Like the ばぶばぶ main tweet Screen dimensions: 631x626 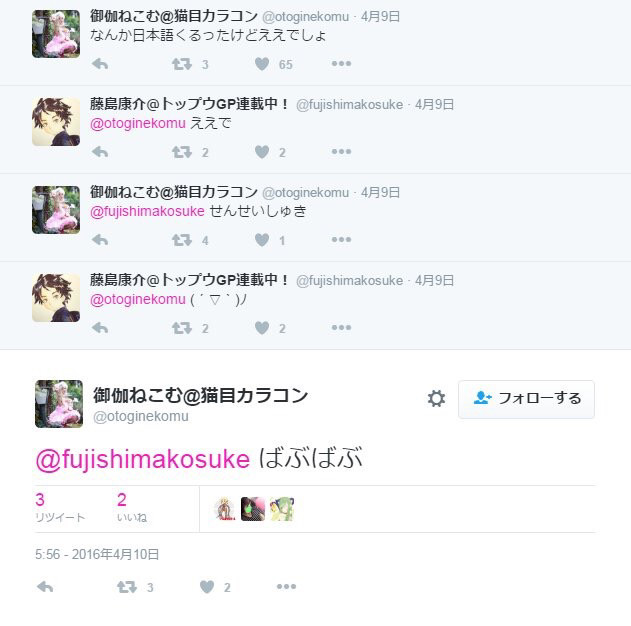click(207, 587)
